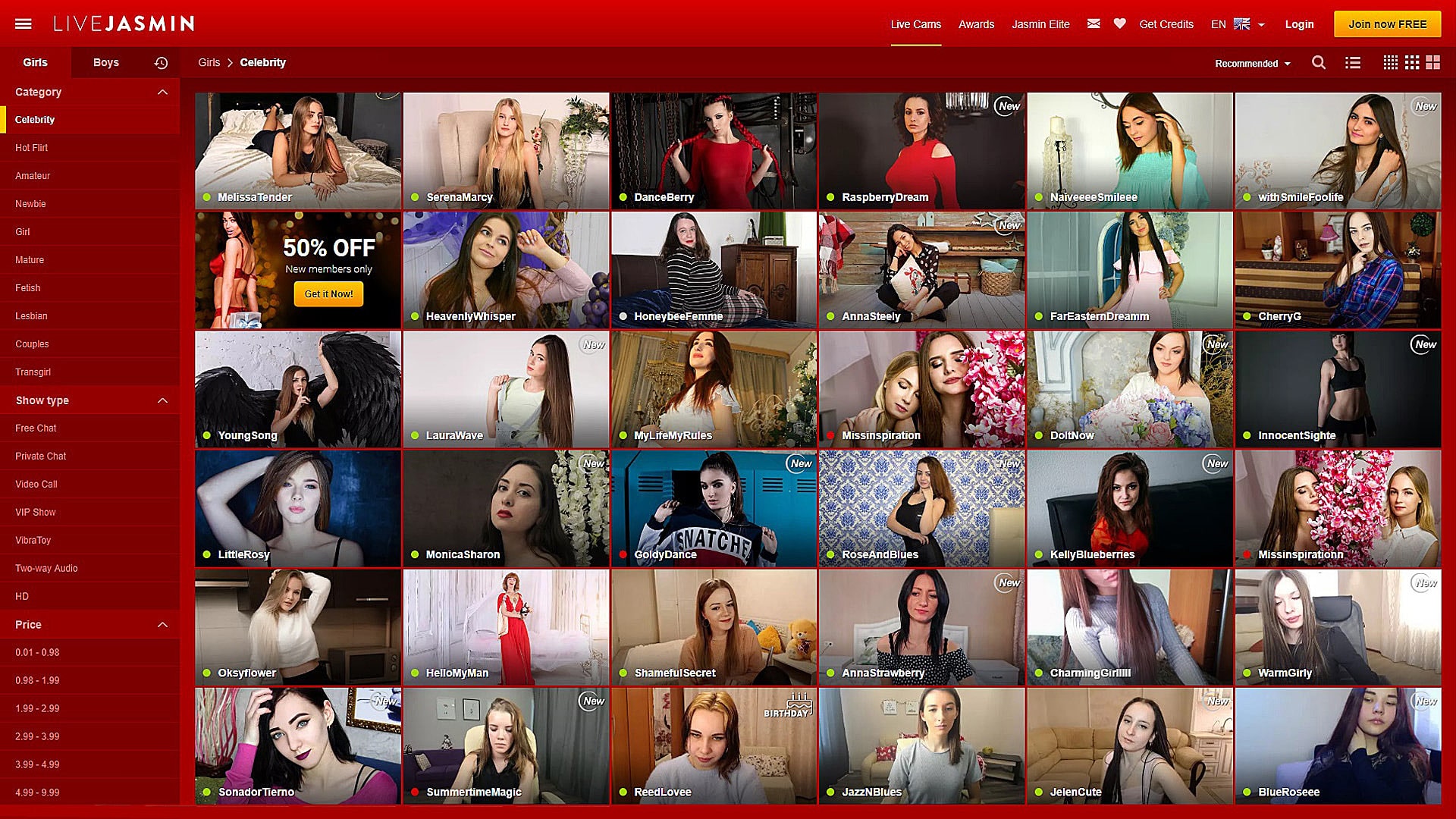Collapse the Price section chevron

click(x=162, y=625)
